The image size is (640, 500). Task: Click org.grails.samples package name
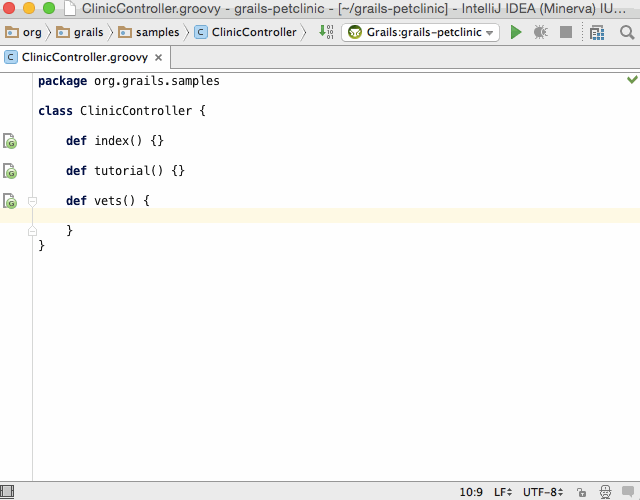[x=157, y=81]
